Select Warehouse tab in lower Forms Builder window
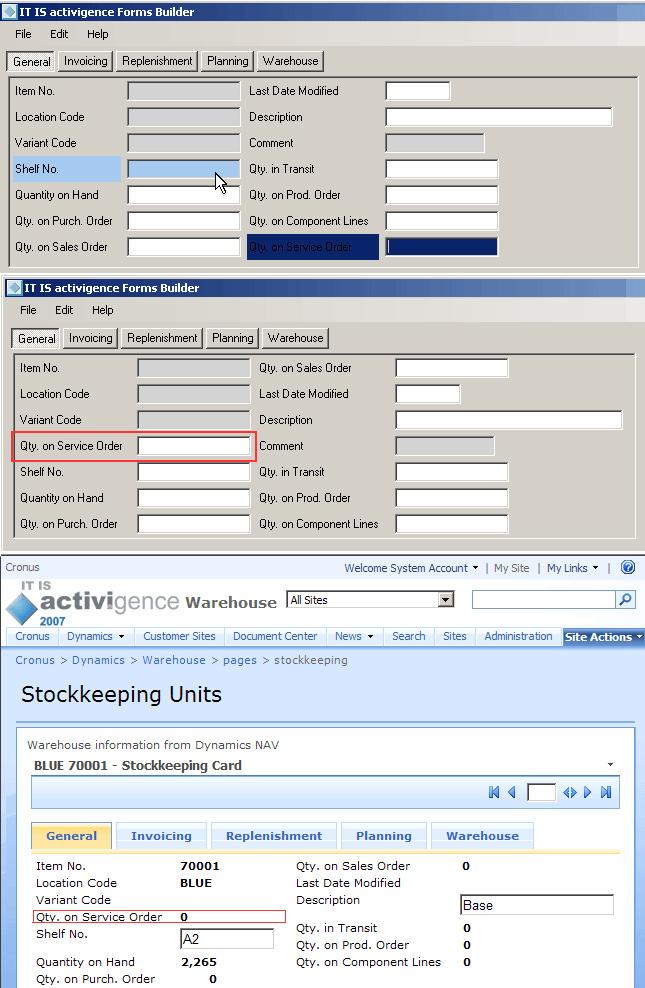This screenshot has width=645, height=988. (x=295, y=338)
